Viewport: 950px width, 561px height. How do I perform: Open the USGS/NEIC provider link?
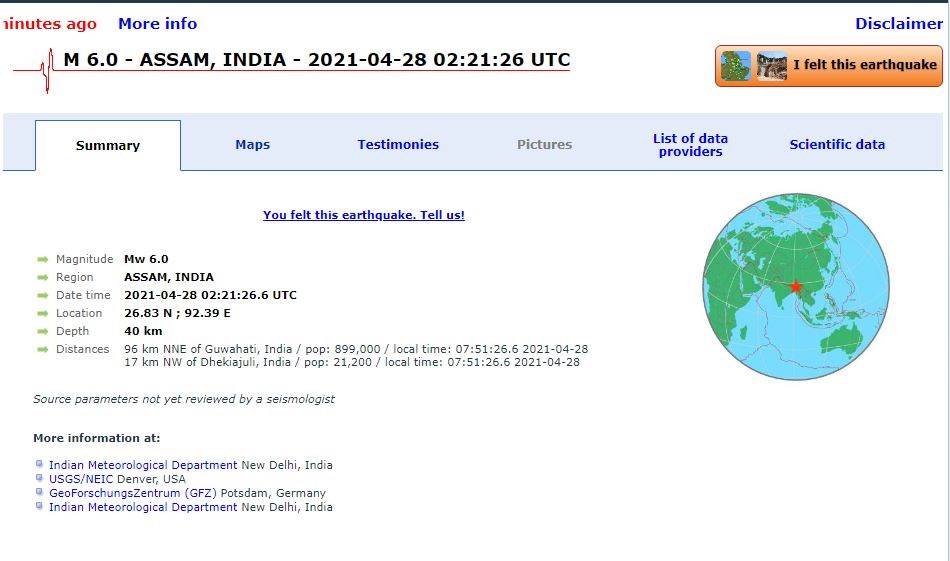80,479
